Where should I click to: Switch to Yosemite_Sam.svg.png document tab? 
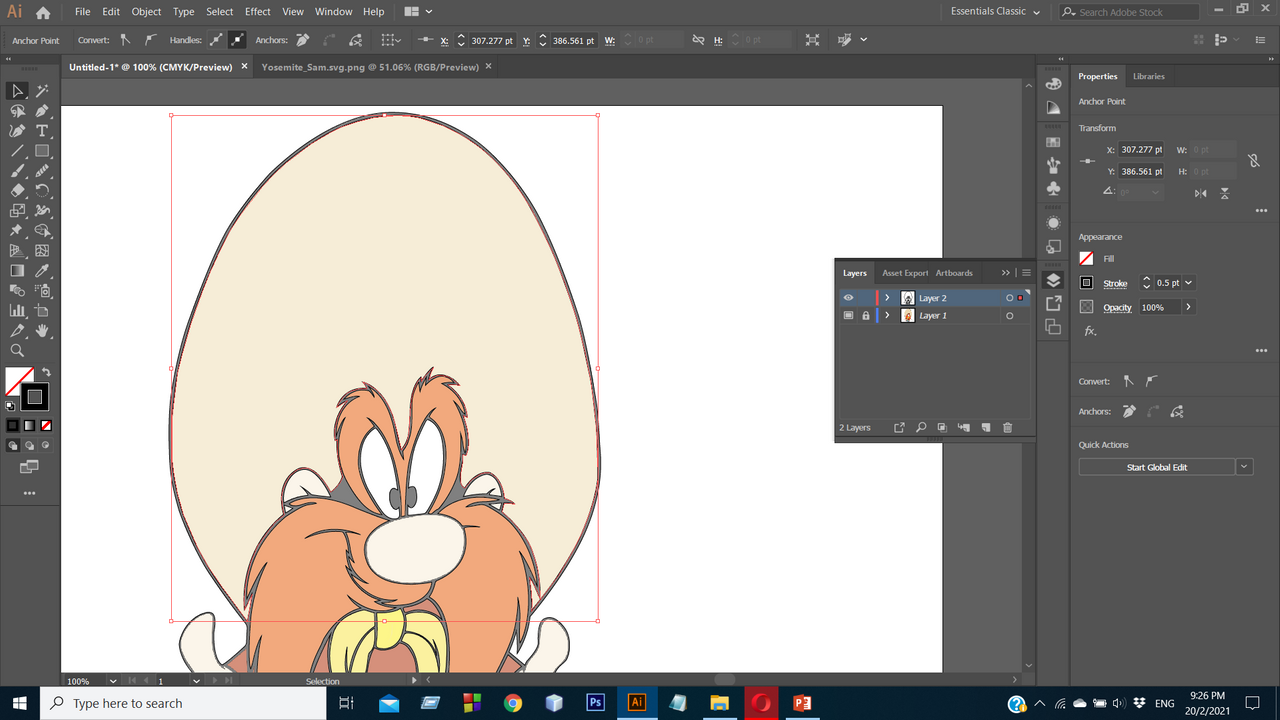(369, 67)
